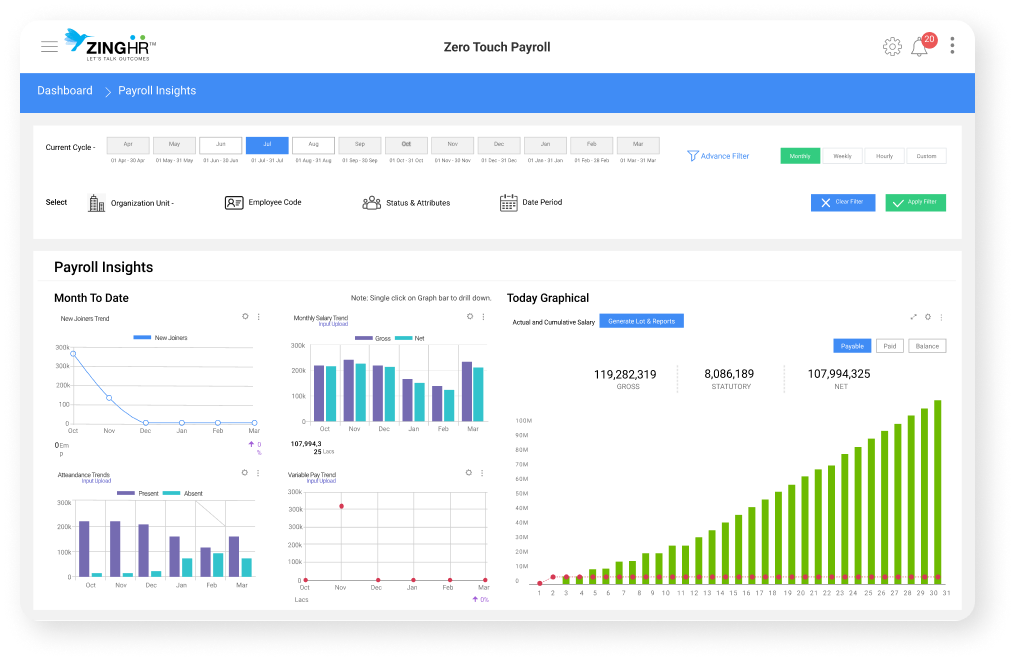The height and width of the screenshot is (661, 1015).
Task: Click the Organization Unit building icon
Action: [96, 203]
